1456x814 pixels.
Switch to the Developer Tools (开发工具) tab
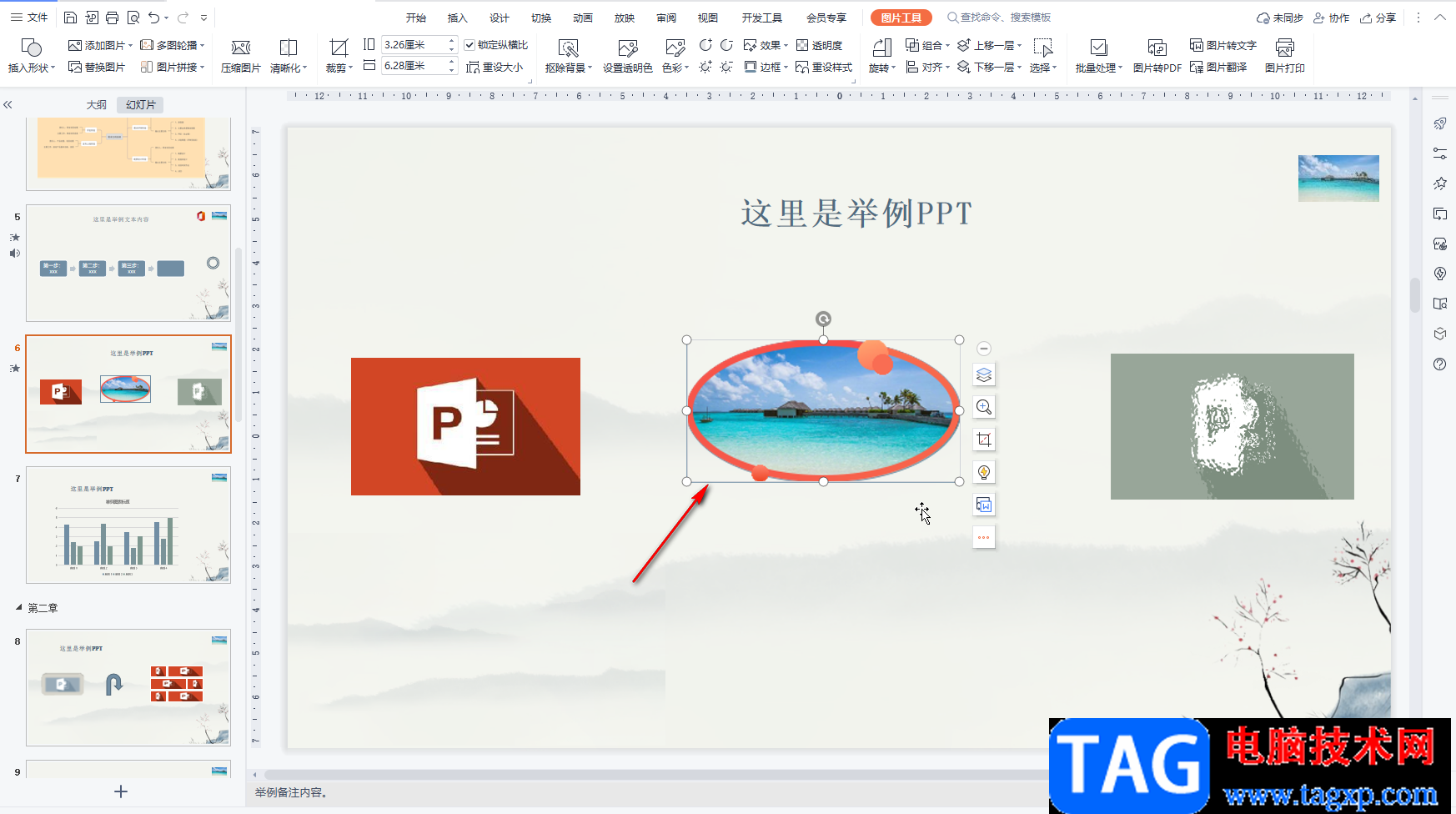pyautogui.click(x=762, y=18)
